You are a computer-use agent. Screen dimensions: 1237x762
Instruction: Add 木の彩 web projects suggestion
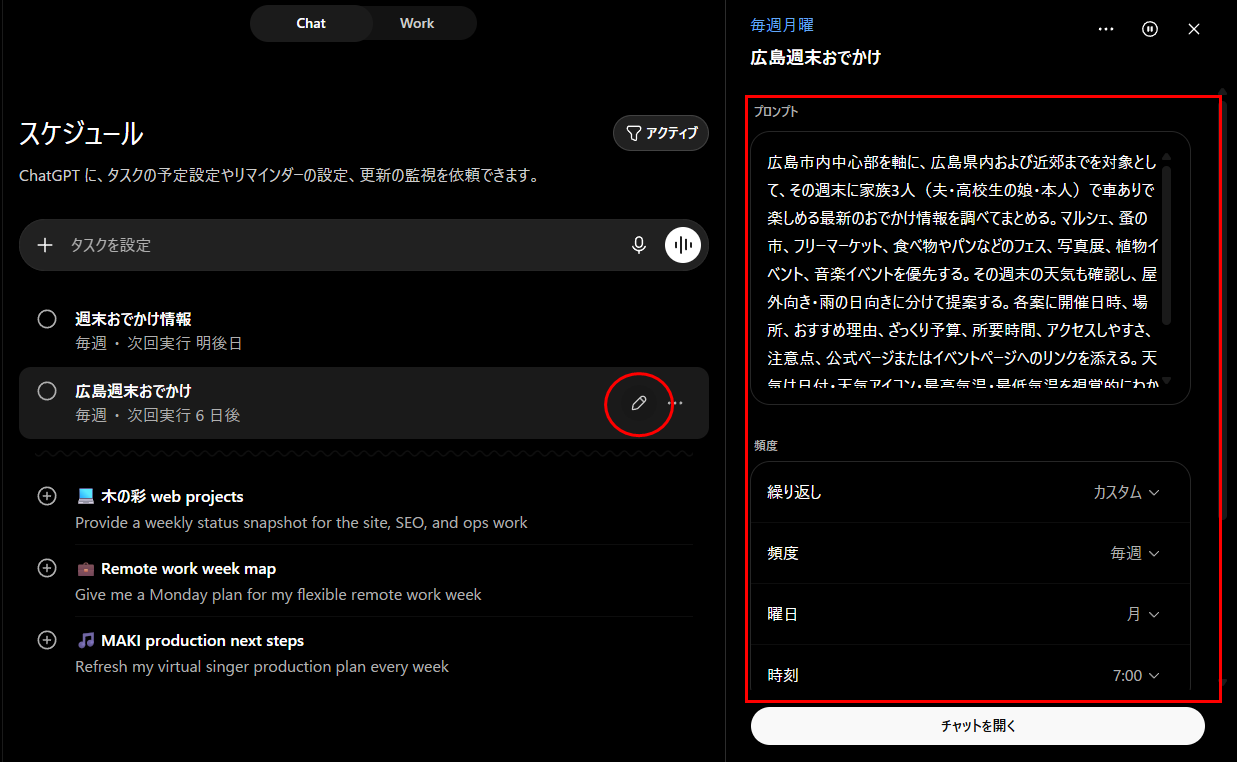(47, 496)
